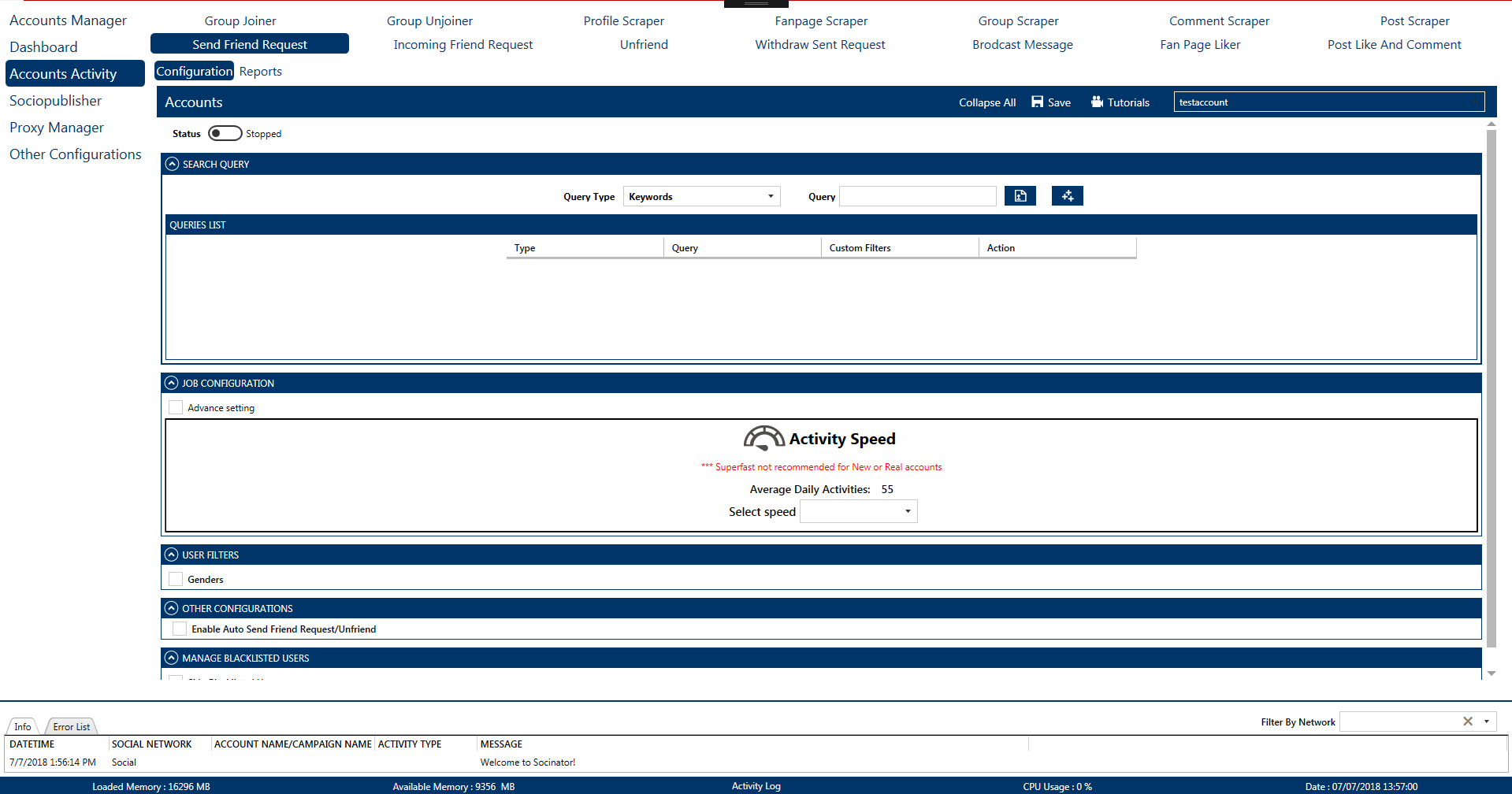The width and height of the screenshot is (1512, 794).
Task: Select the Send Friend Request module
Action: pyautogui.click(x=250, y=44)
